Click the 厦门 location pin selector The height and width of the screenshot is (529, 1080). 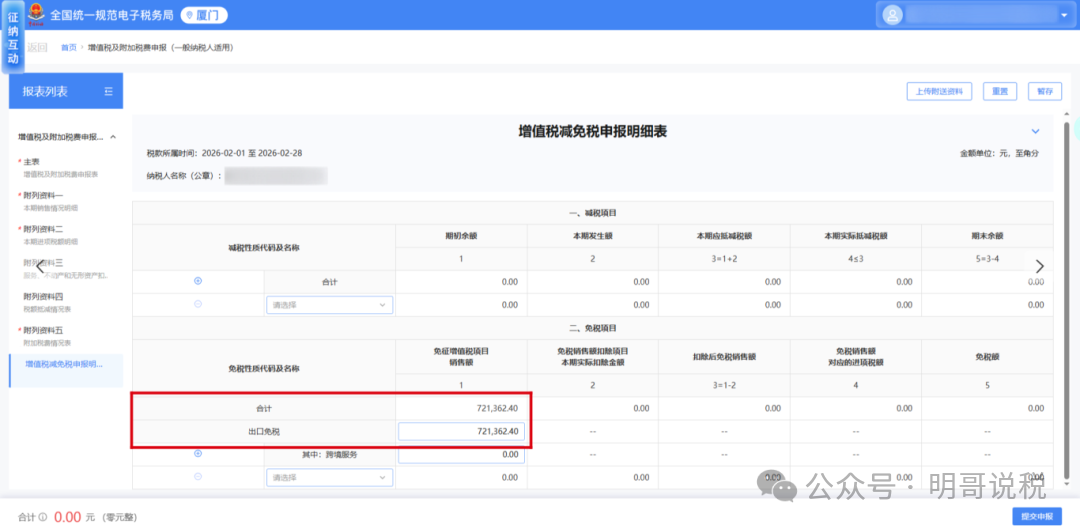click(x=198, y=15)
